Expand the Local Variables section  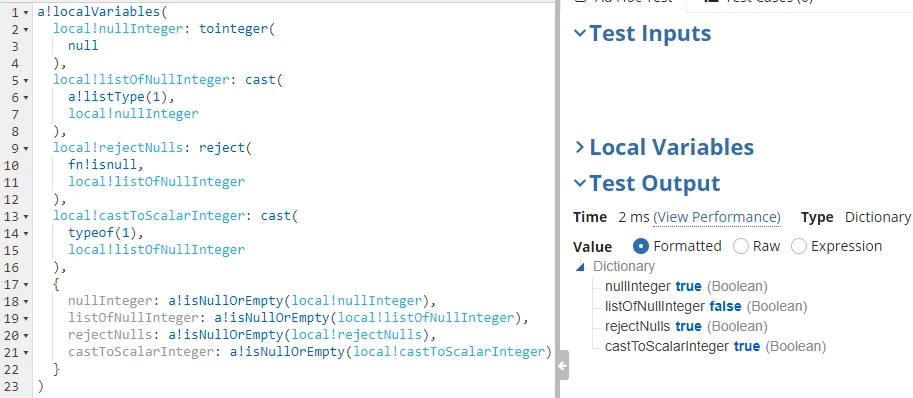tap(579, 147)
